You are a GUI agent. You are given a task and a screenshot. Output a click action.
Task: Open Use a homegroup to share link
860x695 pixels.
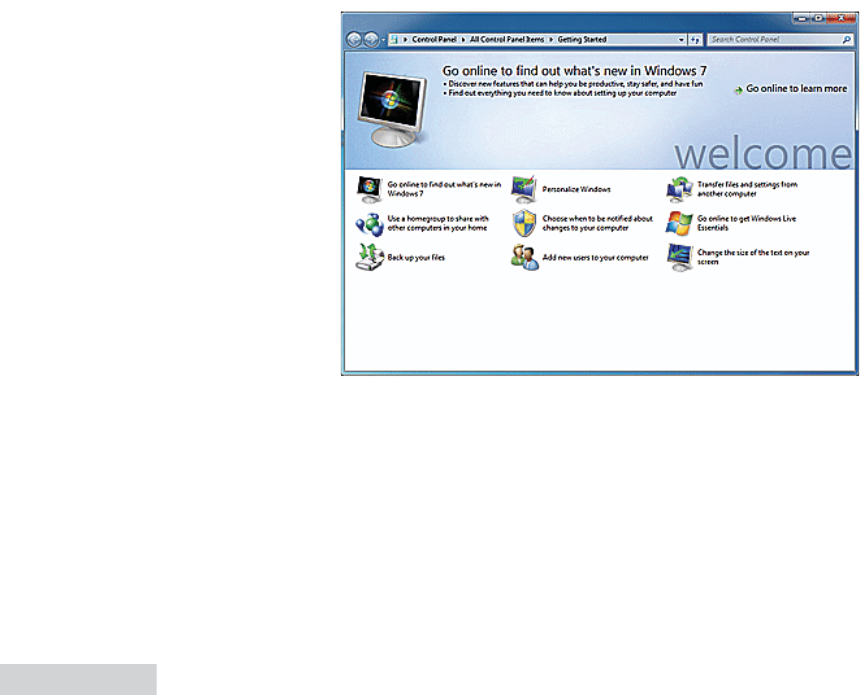click(438, 223)
